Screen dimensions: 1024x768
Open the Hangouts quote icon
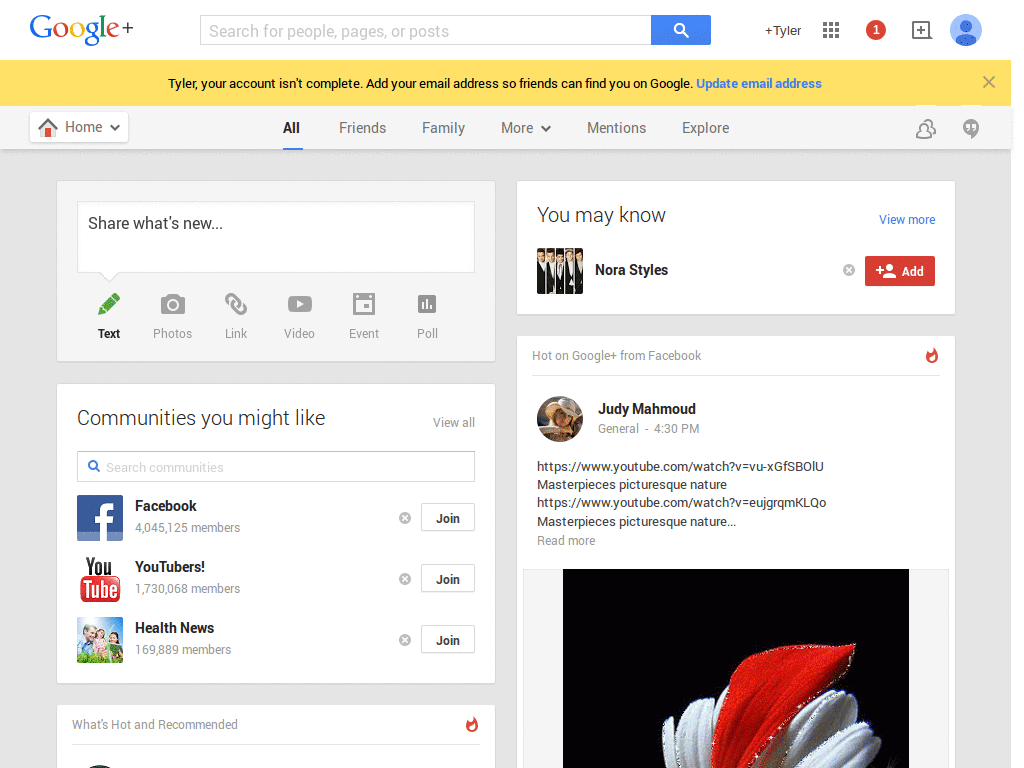pyautogui.click(x=971, y=129)
